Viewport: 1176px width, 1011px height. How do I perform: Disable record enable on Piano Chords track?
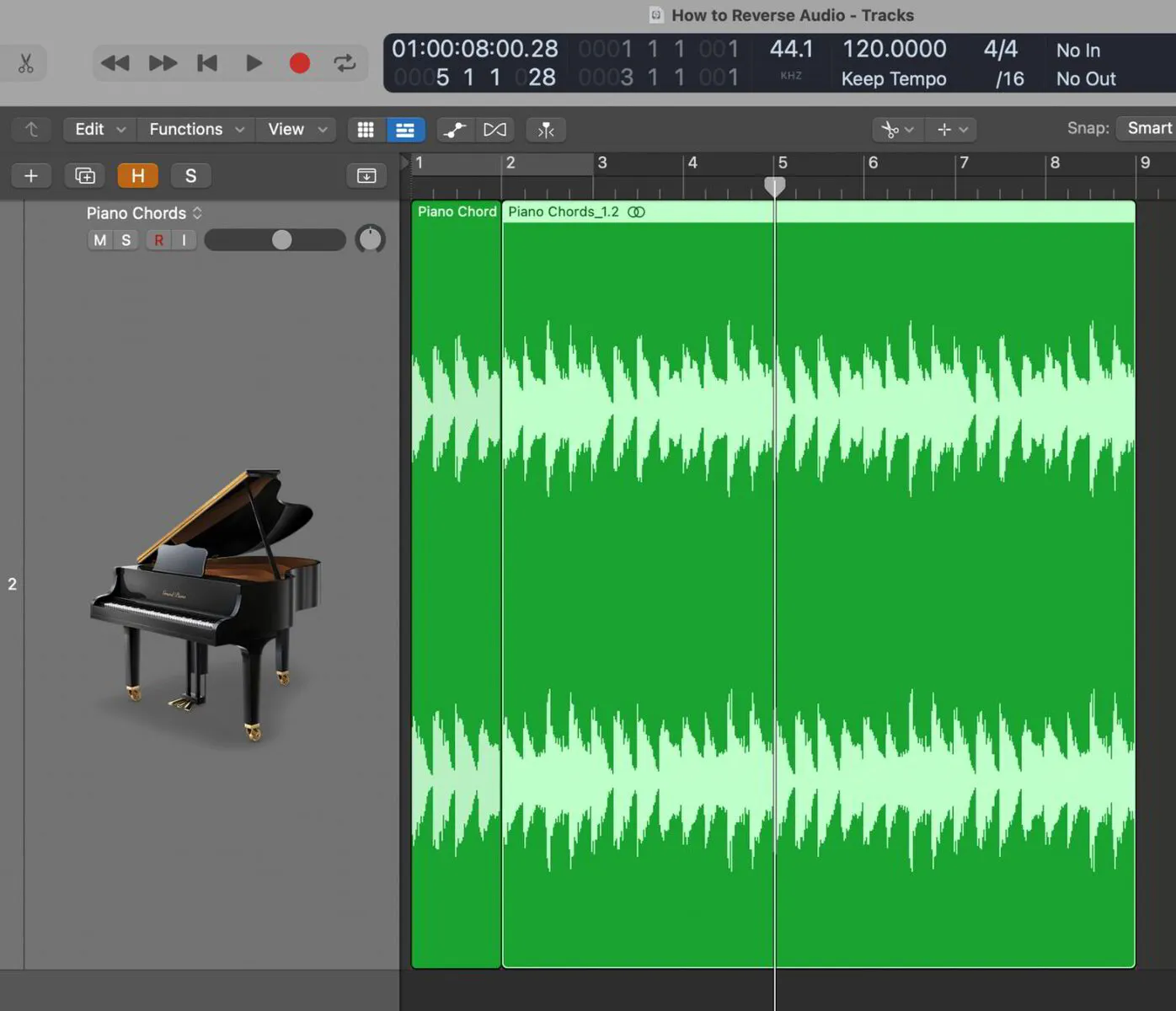tap(158, 240)
